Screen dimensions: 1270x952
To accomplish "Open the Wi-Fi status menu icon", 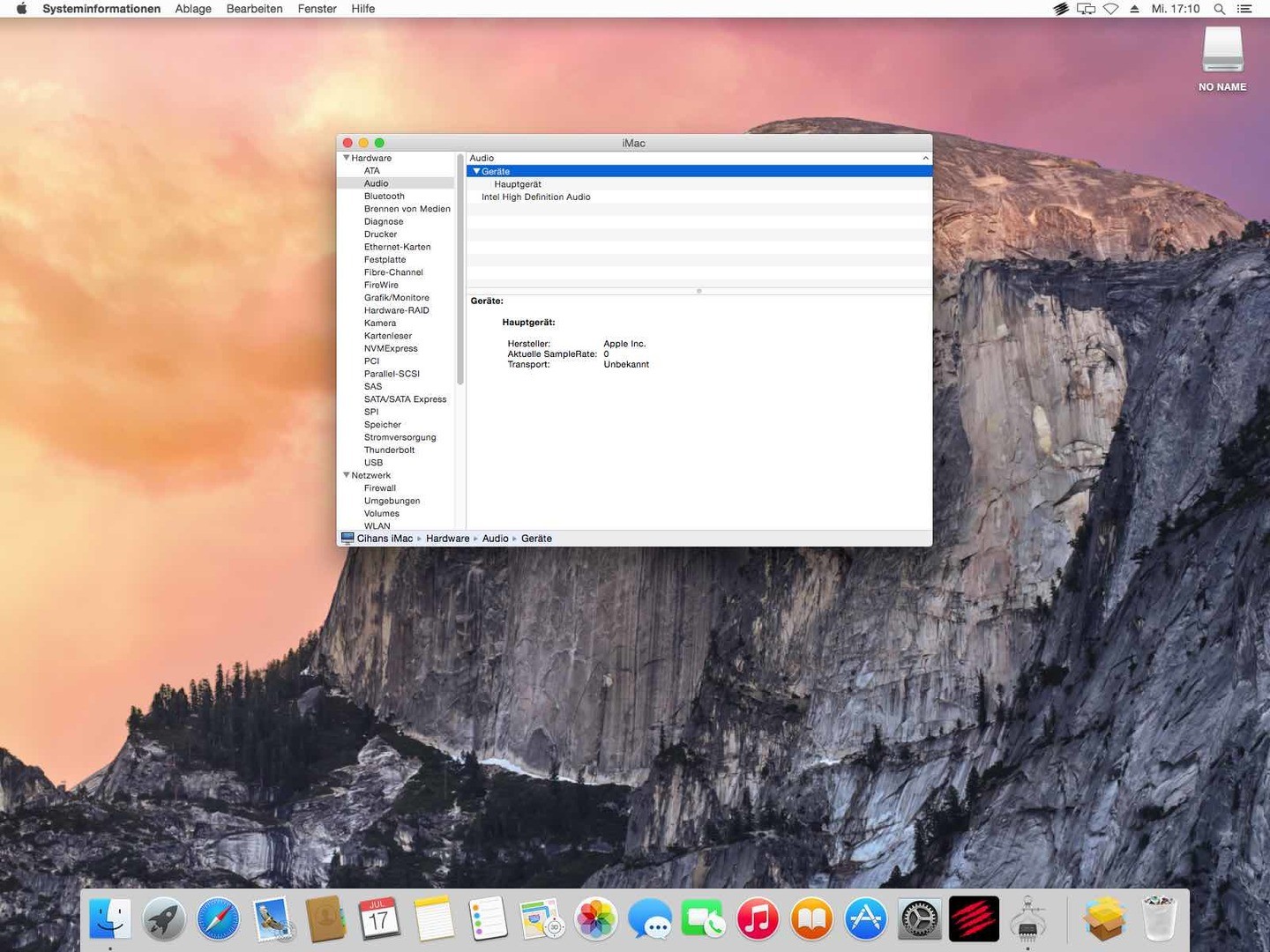I will [x=1110, y=9].
